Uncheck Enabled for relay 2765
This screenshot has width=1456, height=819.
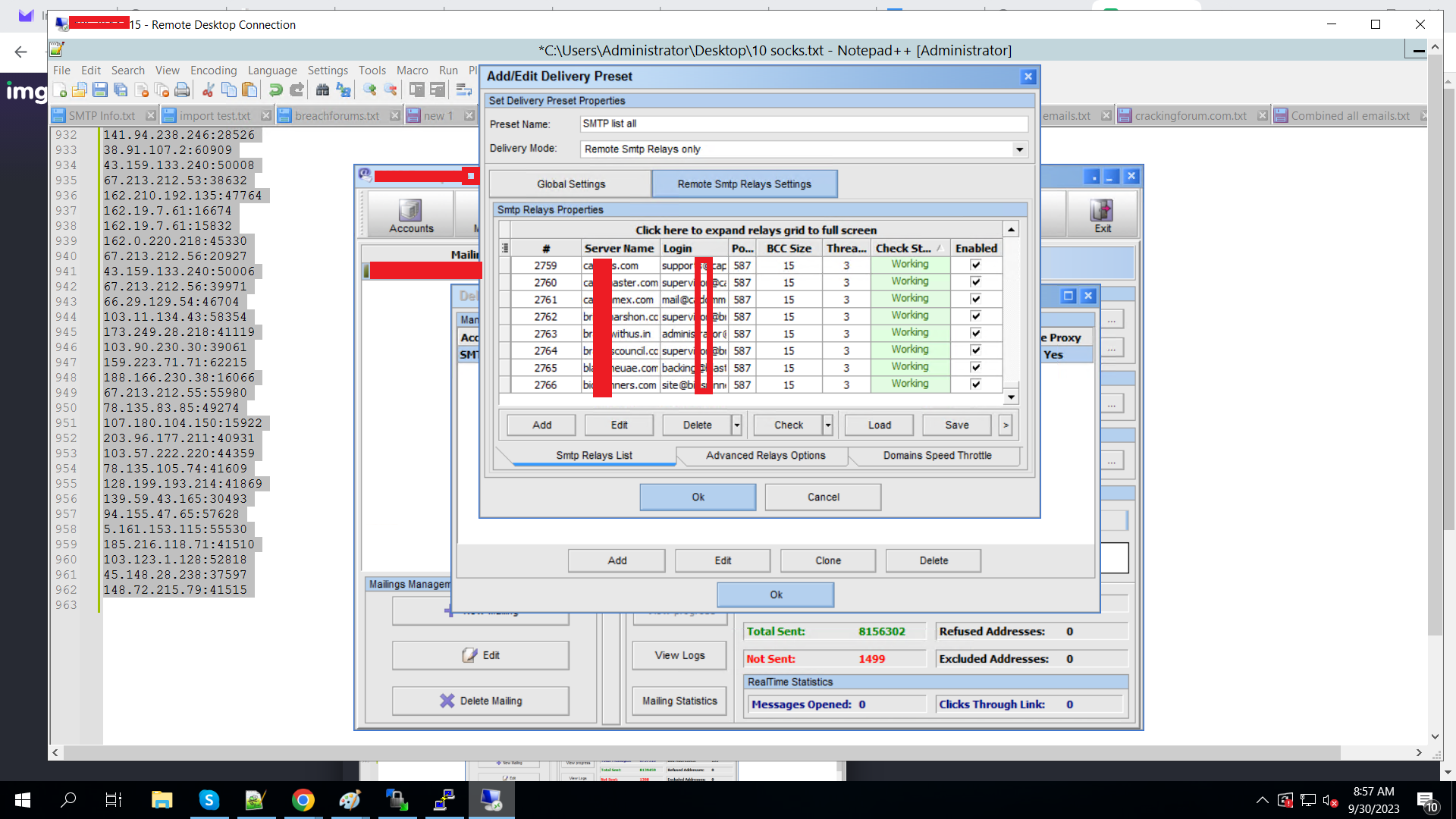click(976, 368)
